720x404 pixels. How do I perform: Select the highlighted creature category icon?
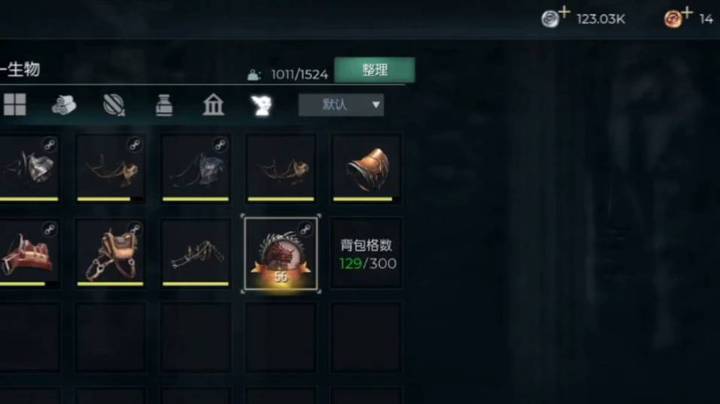(x=261, y=106)
